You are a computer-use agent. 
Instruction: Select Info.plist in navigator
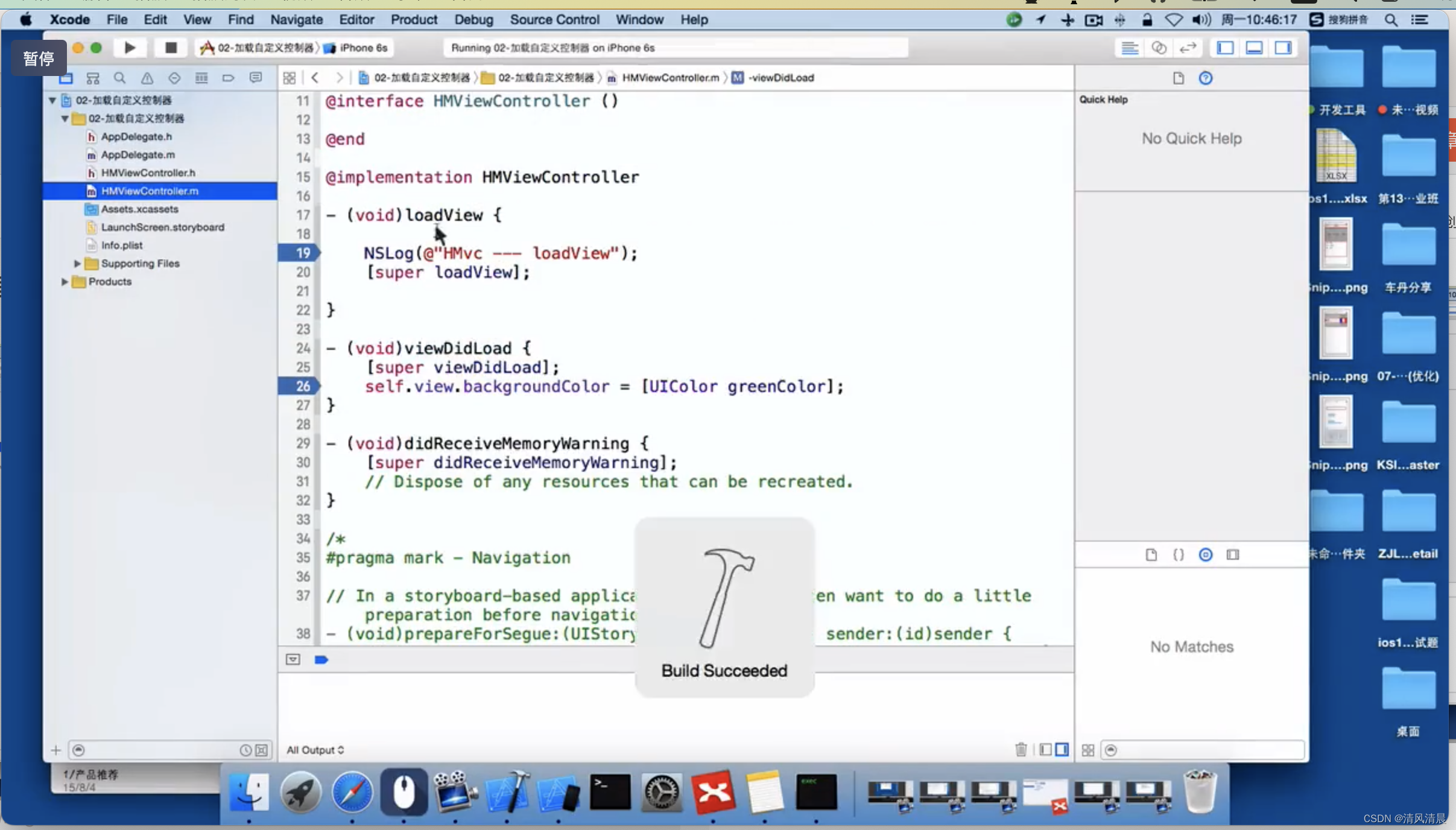(121, 246)
